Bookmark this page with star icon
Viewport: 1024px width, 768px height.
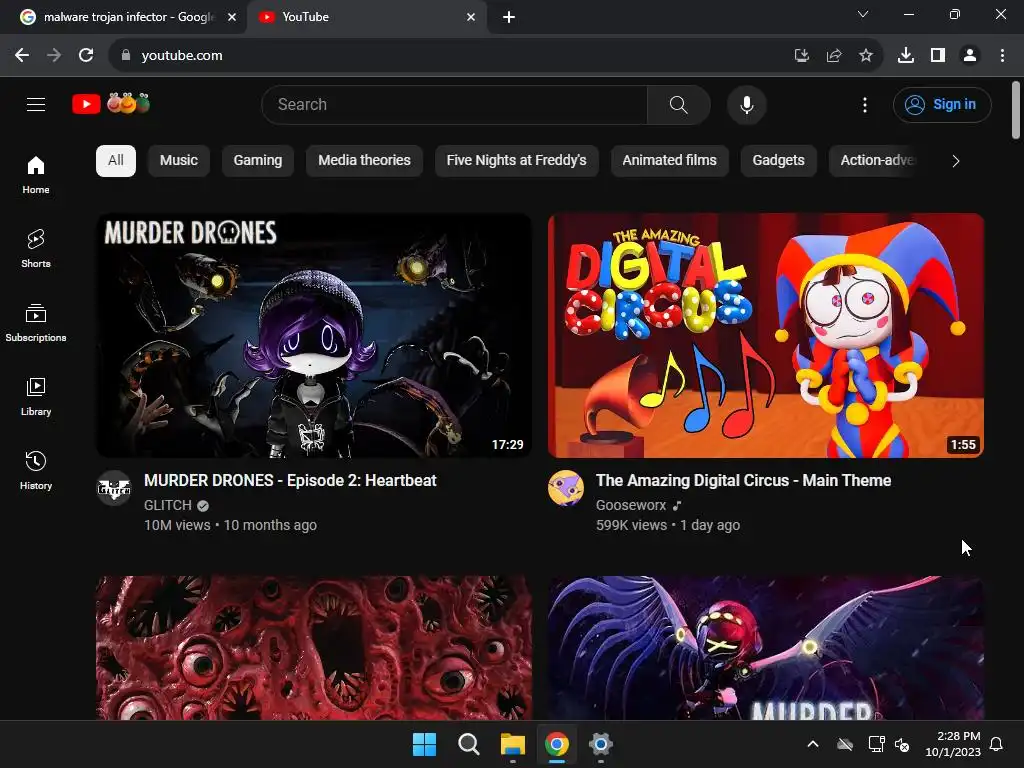coord(866,56)
